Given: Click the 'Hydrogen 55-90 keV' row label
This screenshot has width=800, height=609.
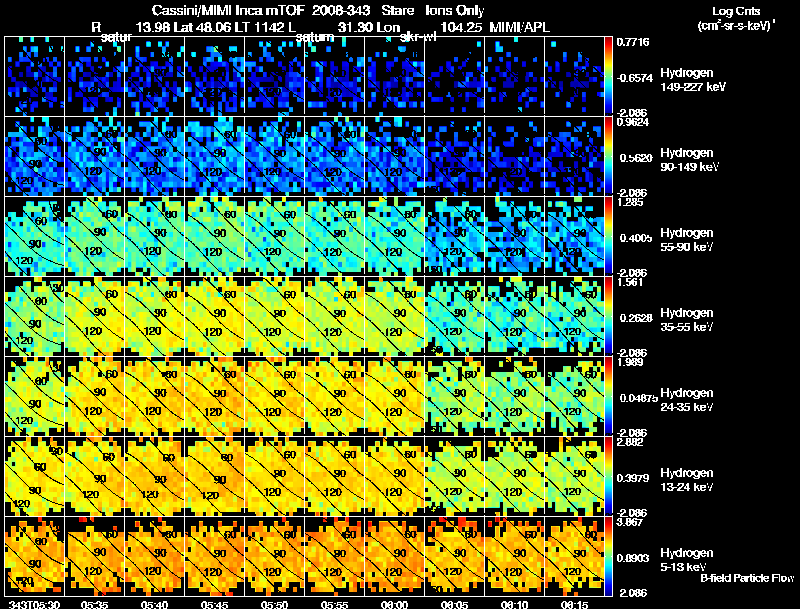Looking at the screenshot, I should [x=687, y=240].
